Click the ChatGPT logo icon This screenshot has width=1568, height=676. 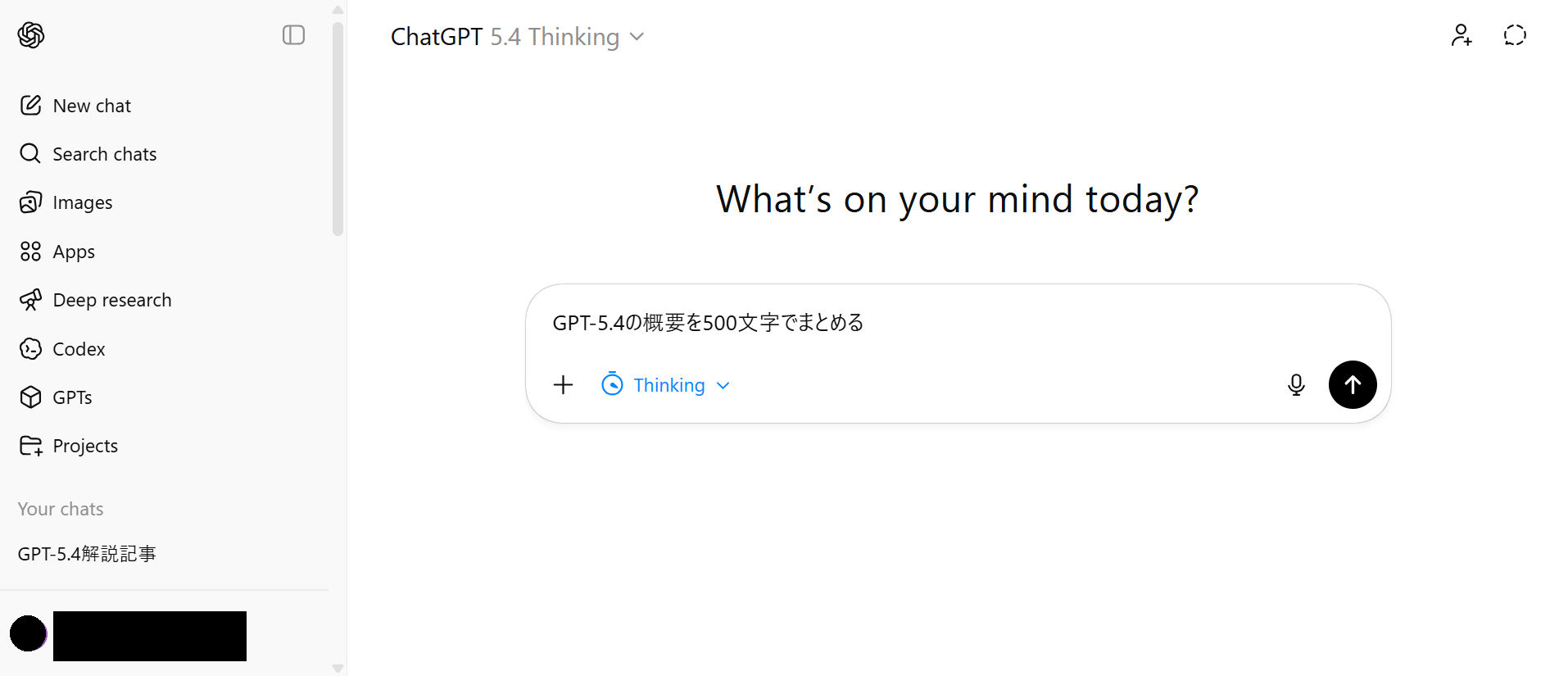coord(31,35)
